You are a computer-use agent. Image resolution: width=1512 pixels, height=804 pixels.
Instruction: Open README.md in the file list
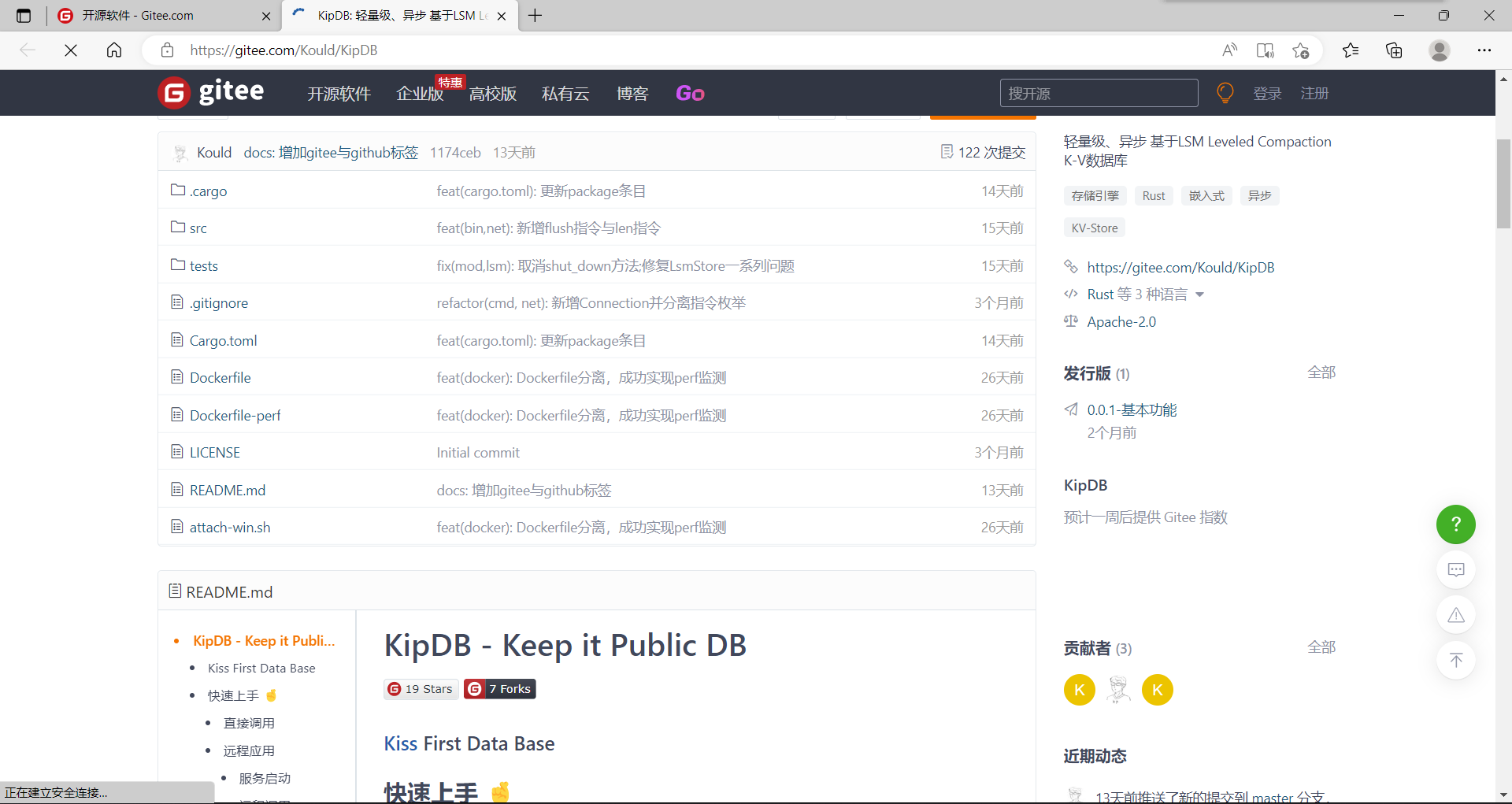[x=228, y=490]
